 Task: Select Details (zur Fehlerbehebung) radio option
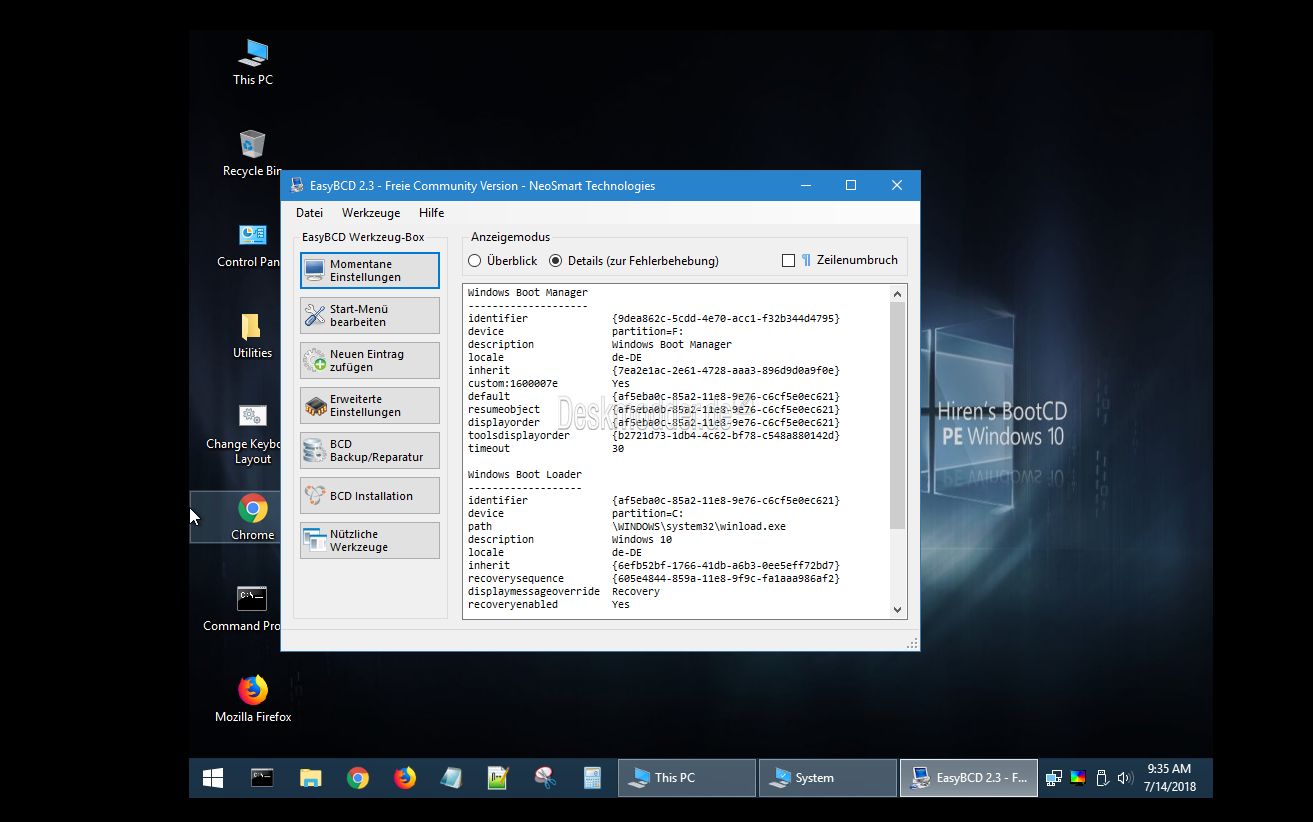[556, 261]
